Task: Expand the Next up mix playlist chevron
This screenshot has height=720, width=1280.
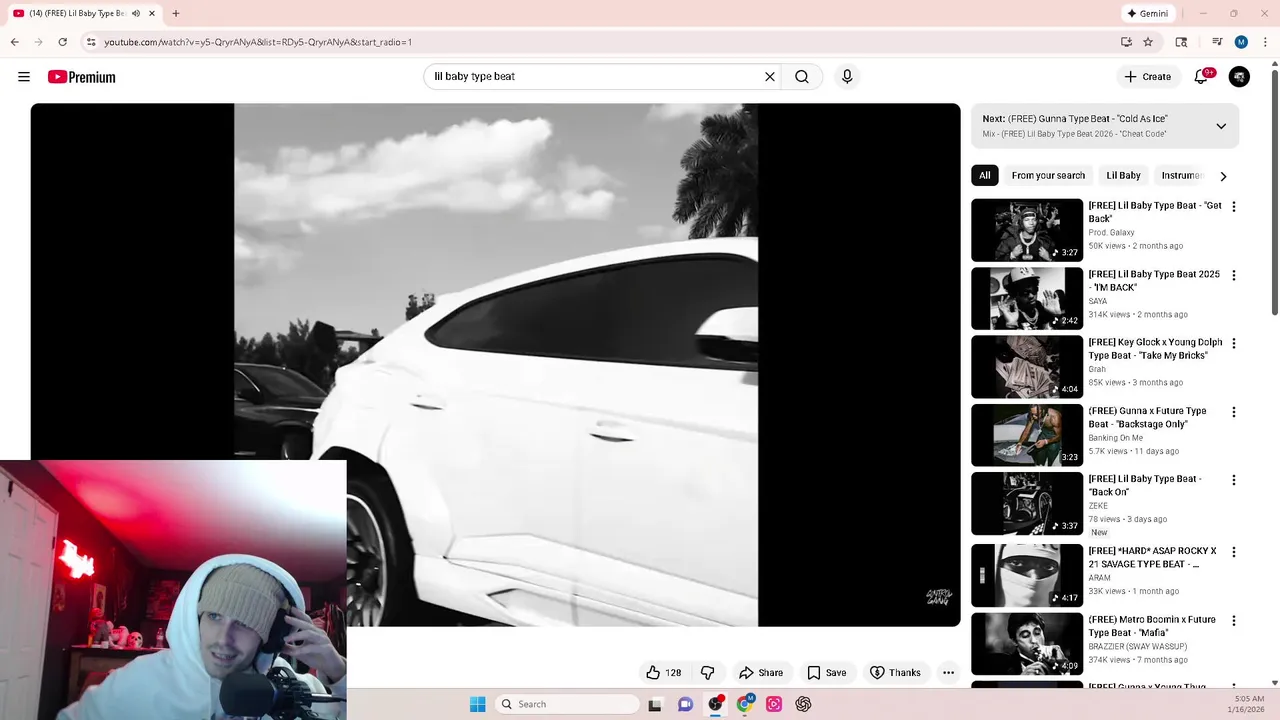Action: coord(1221,126)
